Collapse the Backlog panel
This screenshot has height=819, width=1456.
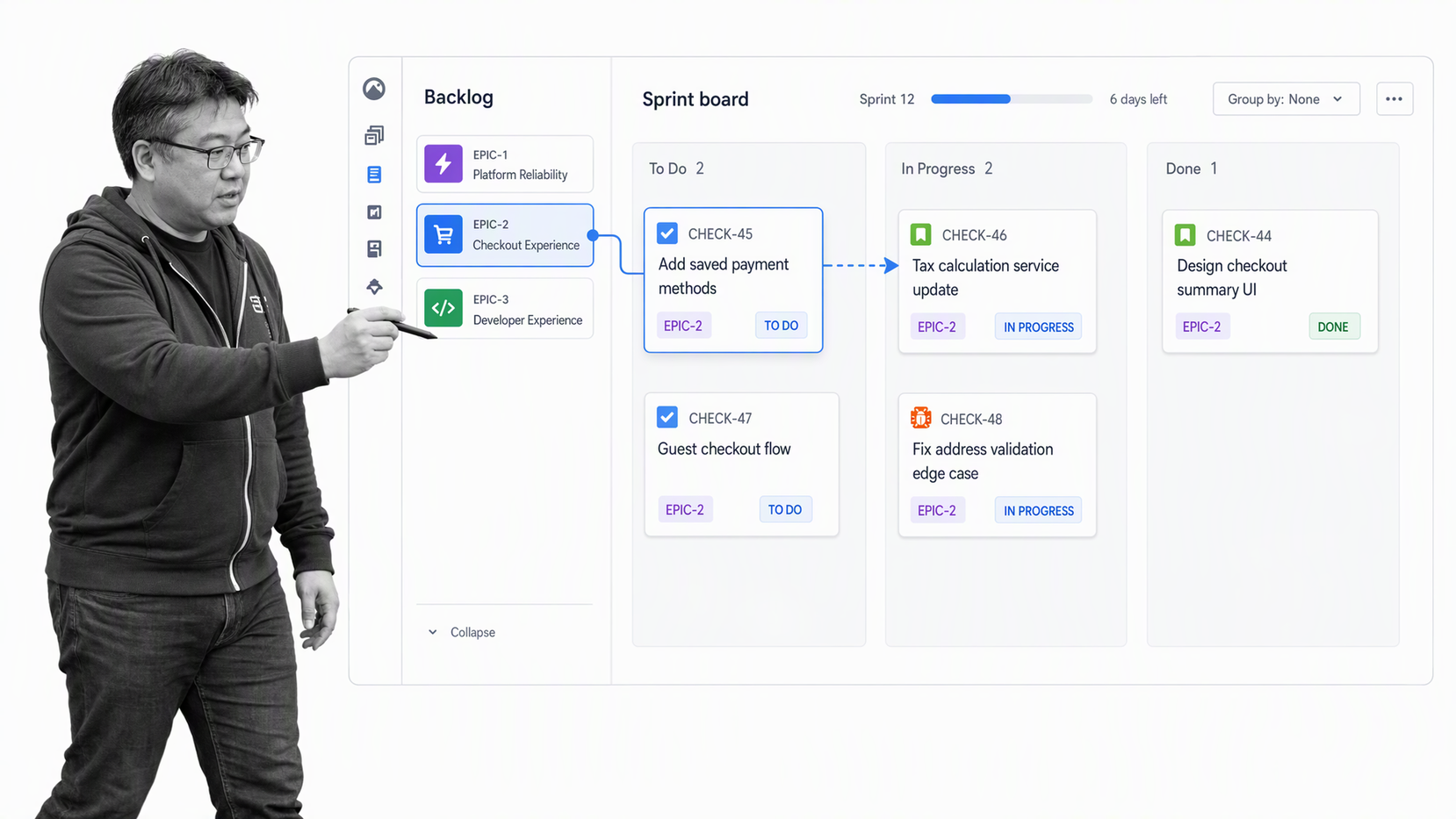pos(462,632)
